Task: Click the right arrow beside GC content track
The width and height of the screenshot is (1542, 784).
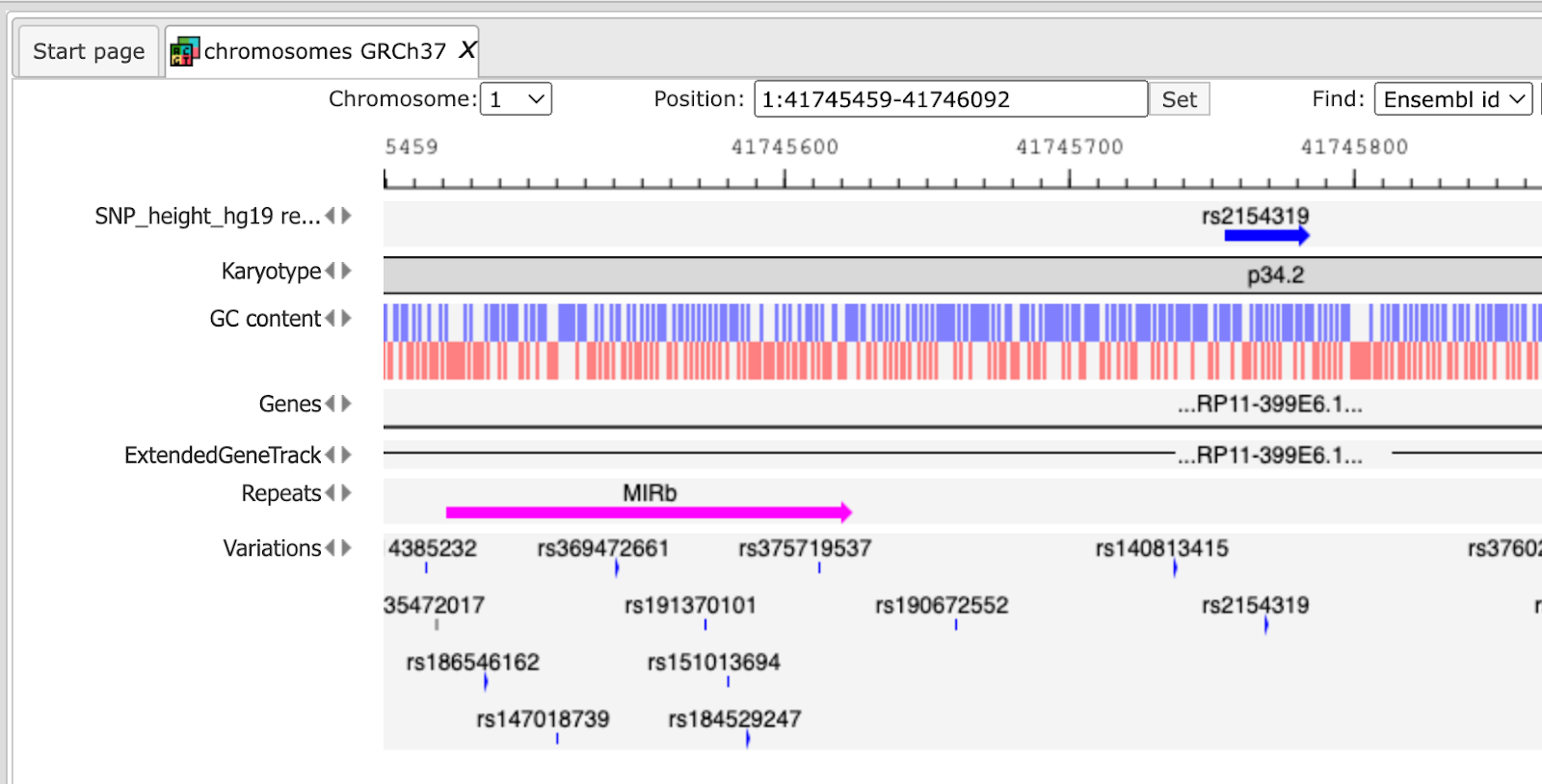Action: pos(347,318)
